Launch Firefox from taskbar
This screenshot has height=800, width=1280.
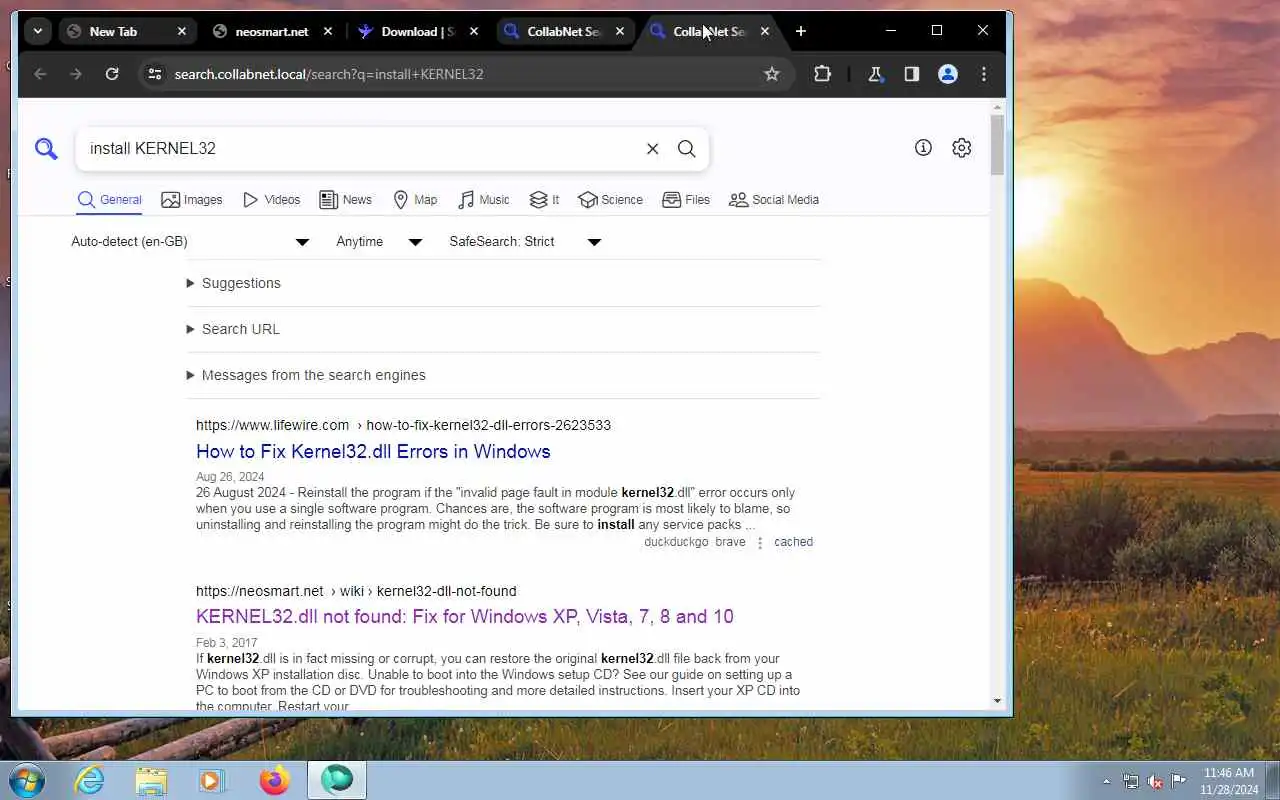[x=274, y=780]
